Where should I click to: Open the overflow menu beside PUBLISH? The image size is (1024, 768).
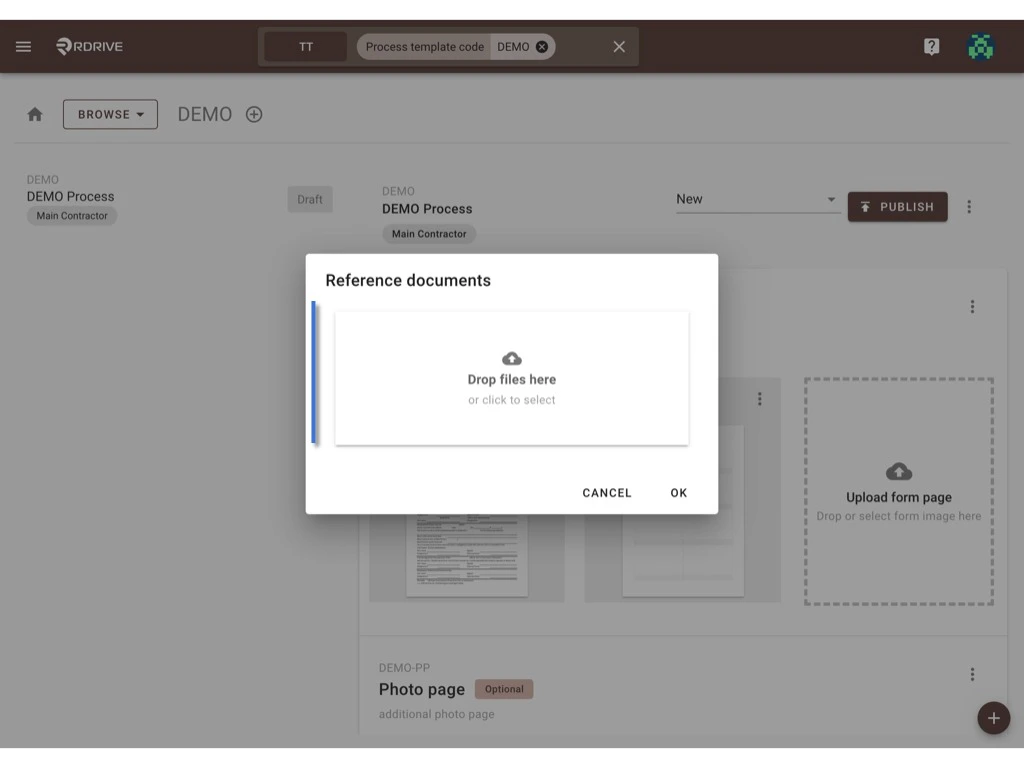(969, 206)
